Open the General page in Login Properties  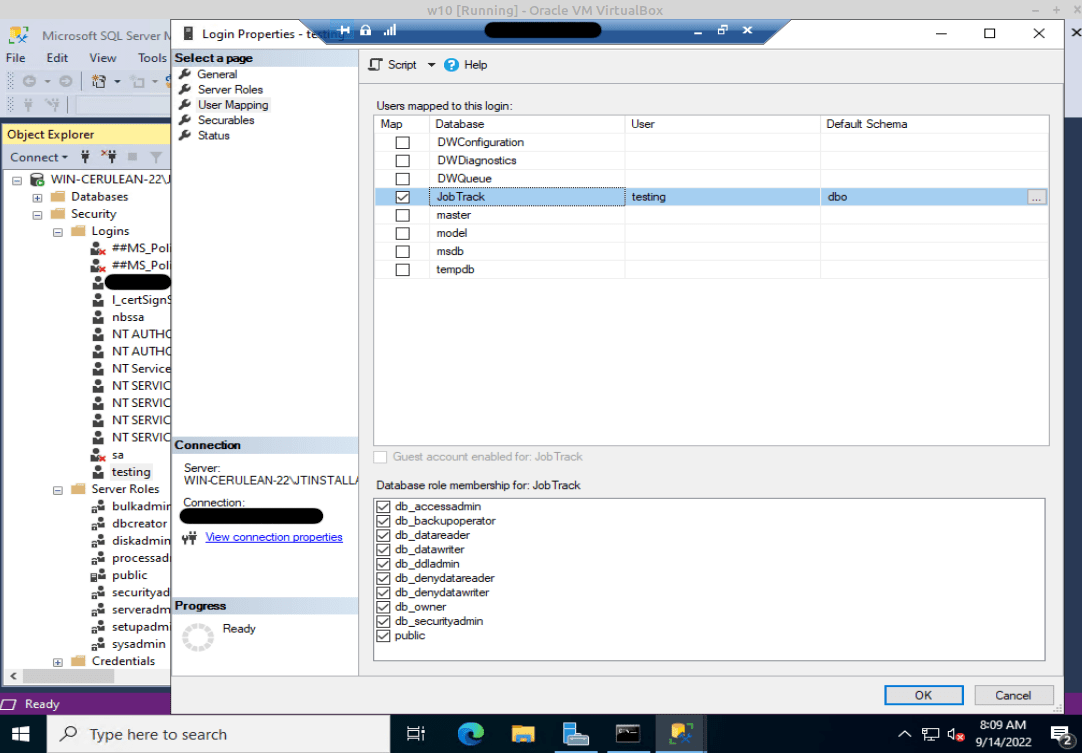[217, 74]
